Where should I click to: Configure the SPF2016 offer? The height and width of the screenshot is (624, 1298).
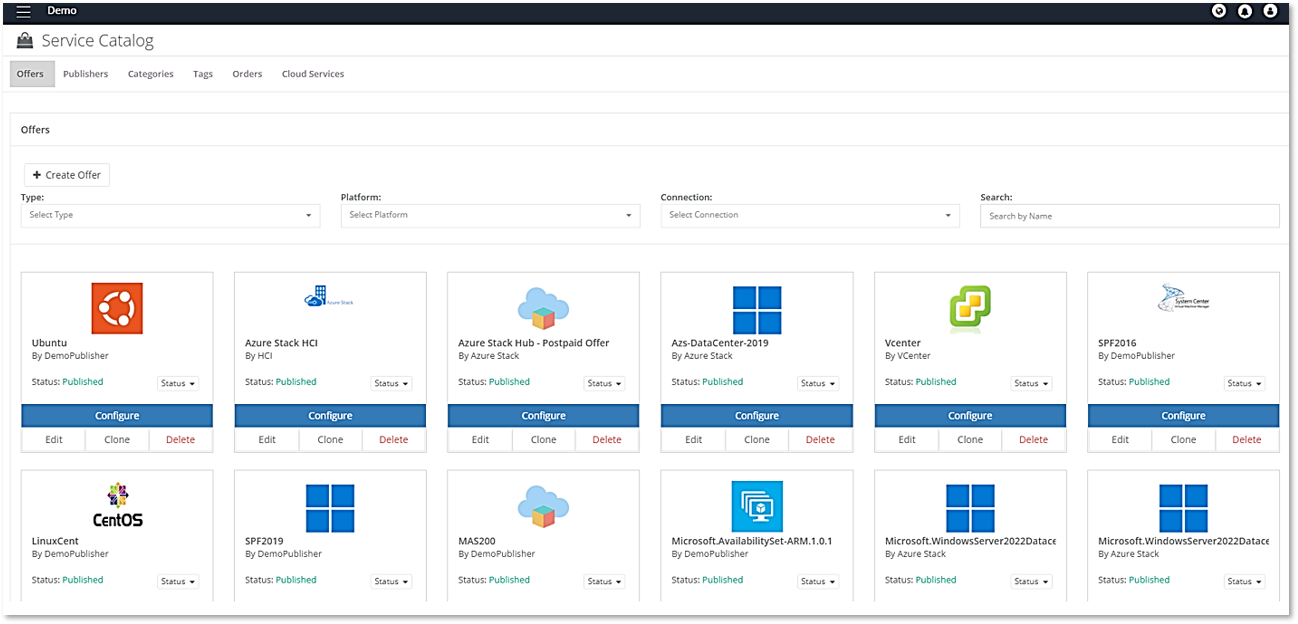coord(1183,416)
